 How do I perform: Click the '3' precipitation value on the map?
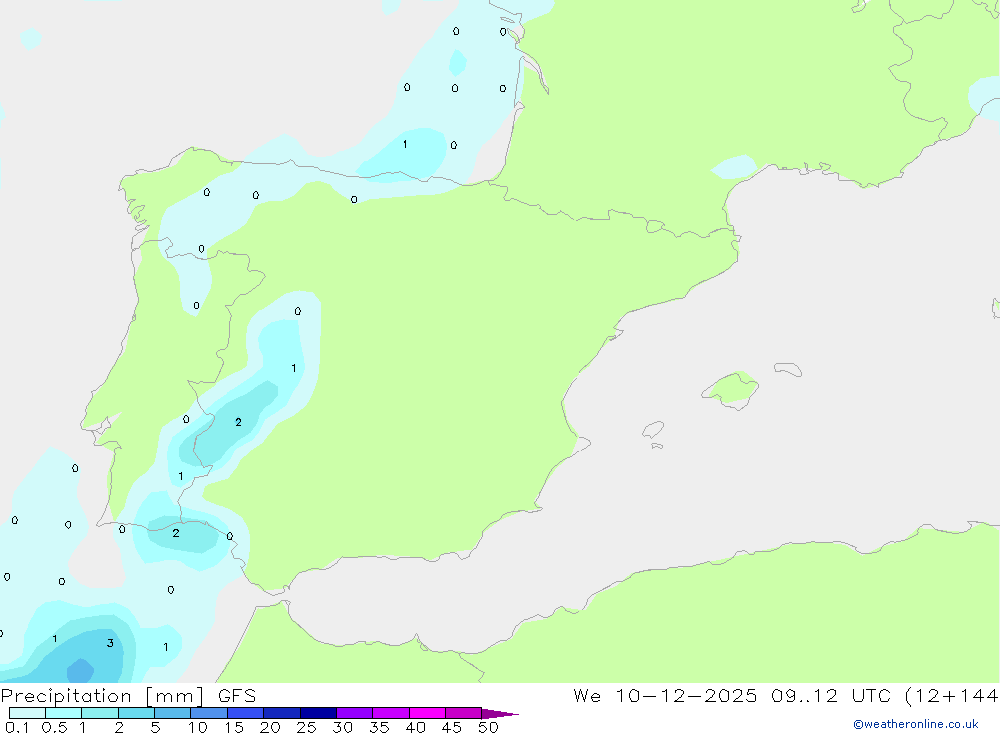[x=110, y=643]
